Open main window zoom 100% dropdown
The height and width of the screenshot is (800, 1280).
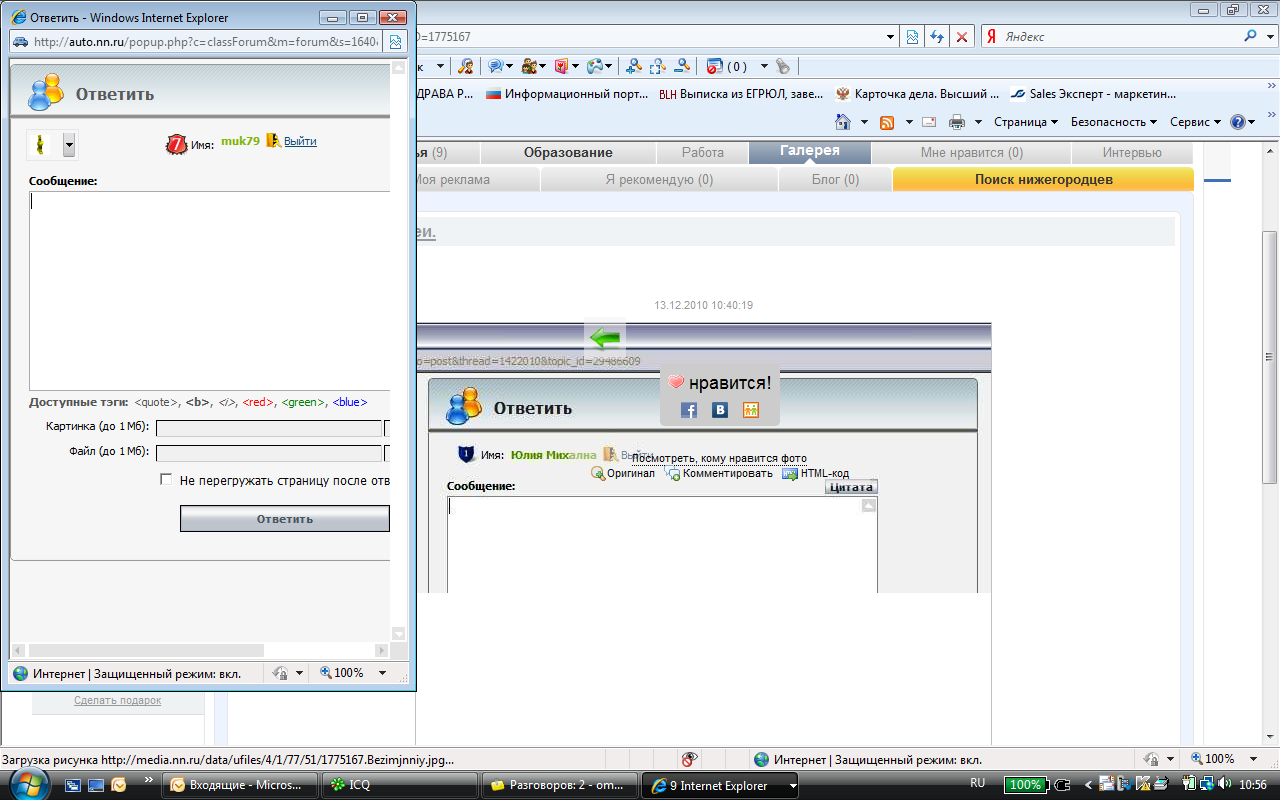(1254, 759)
